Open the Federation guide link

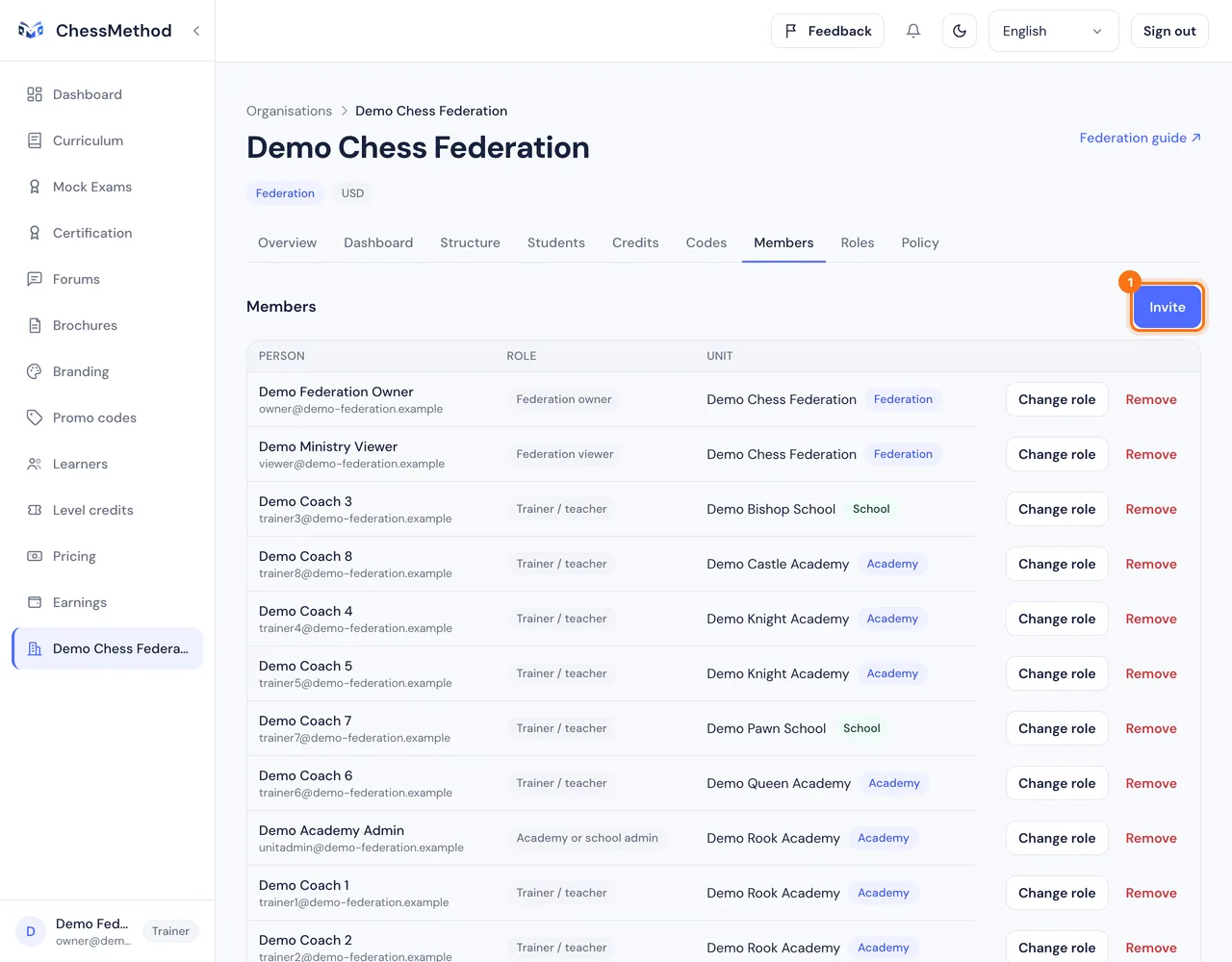click(1141, 138)
